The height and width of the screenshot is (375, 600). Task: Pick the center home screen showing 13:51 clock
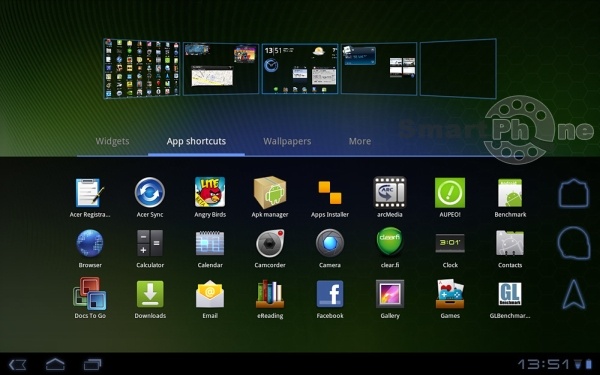coord(300,69)
